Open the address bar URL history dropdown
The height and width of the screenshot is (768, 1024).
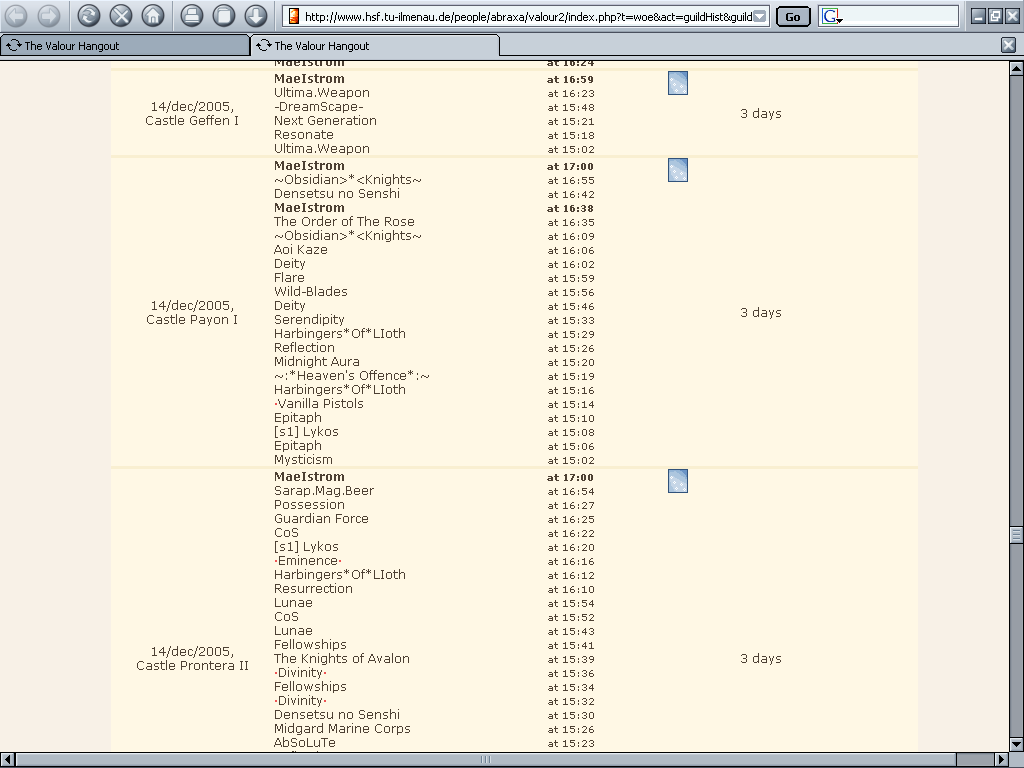pyautogui.click(x=760, y=16)
